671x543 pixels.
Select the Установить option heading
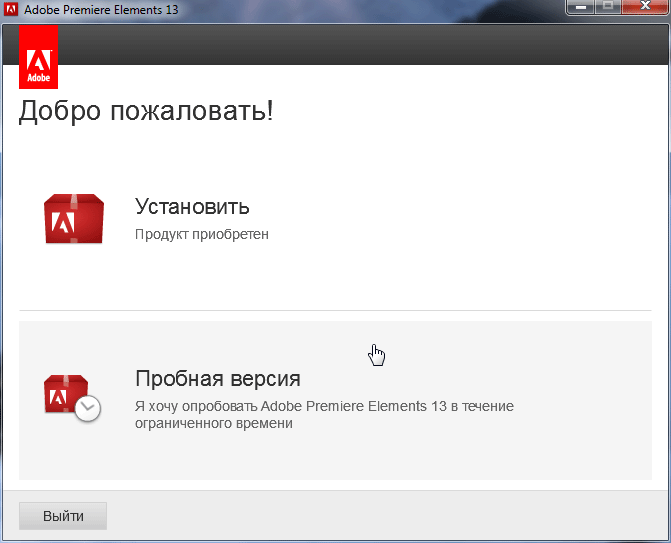(x=192, y=207)
